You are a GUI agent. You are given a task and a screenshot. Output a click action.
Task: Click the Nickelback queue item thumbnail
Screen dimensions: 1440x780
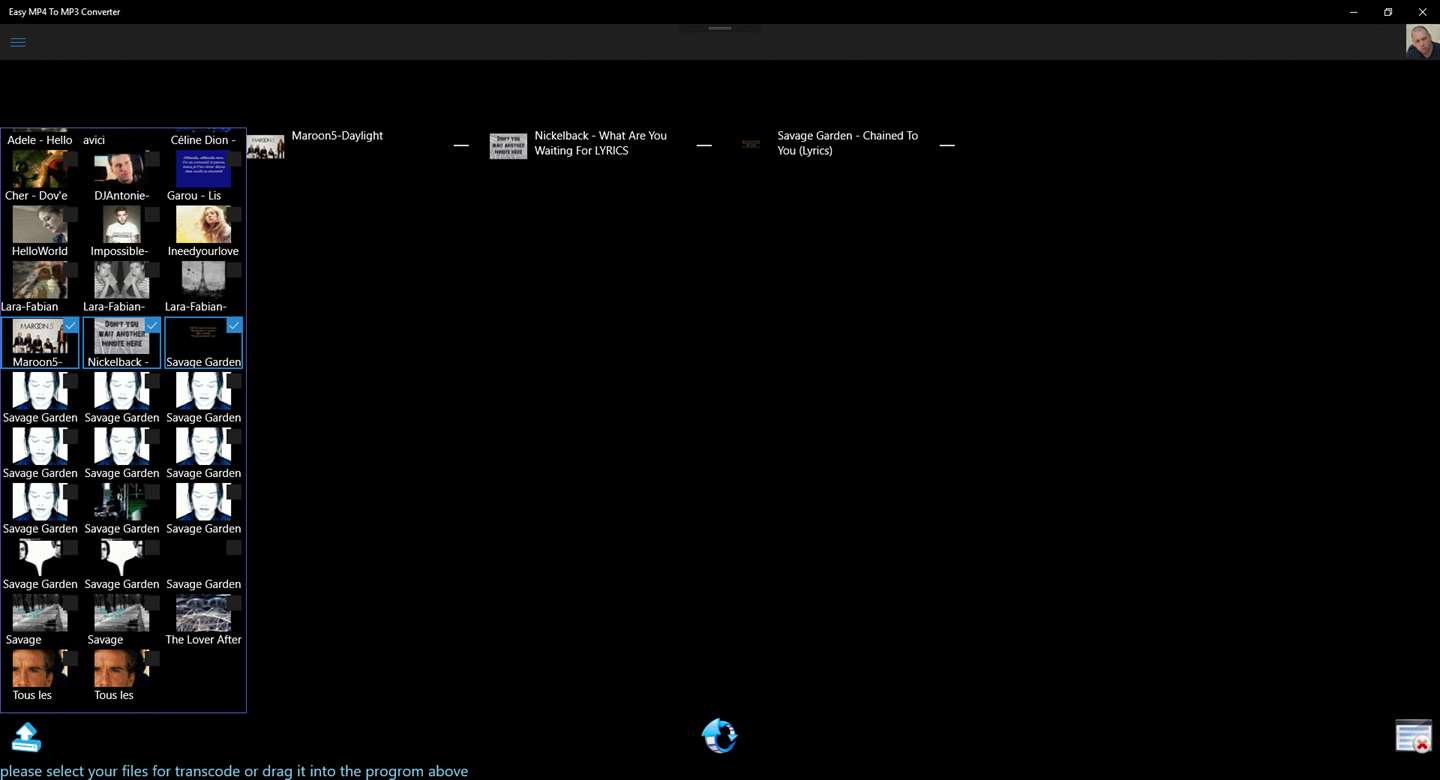coord(508,146)
